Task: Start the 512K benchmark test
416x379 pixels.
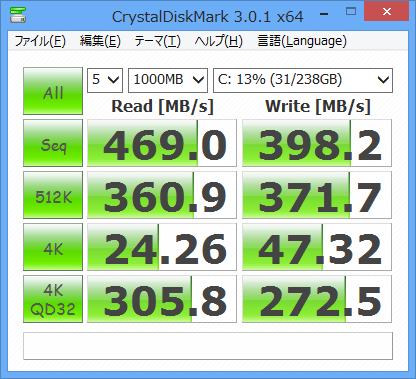Action: coord(53,195)
